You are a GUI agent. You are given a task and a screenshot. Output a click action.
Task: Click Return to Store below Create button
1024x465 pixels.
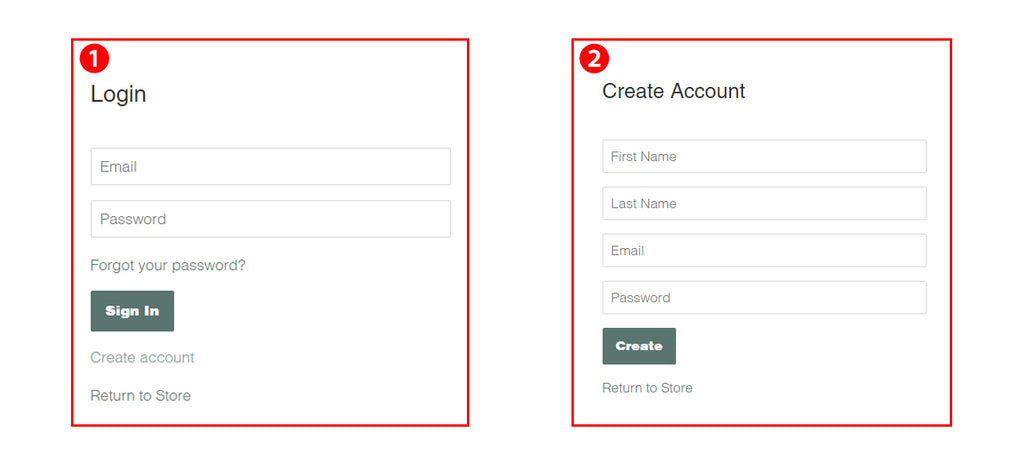coord(647,388)
